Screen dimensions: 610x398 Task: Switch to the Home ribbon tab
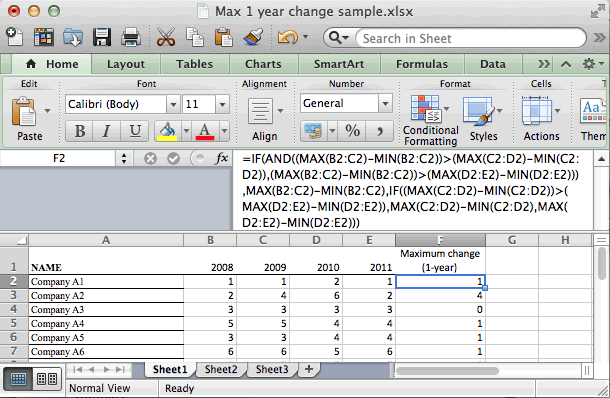point(52,64)
